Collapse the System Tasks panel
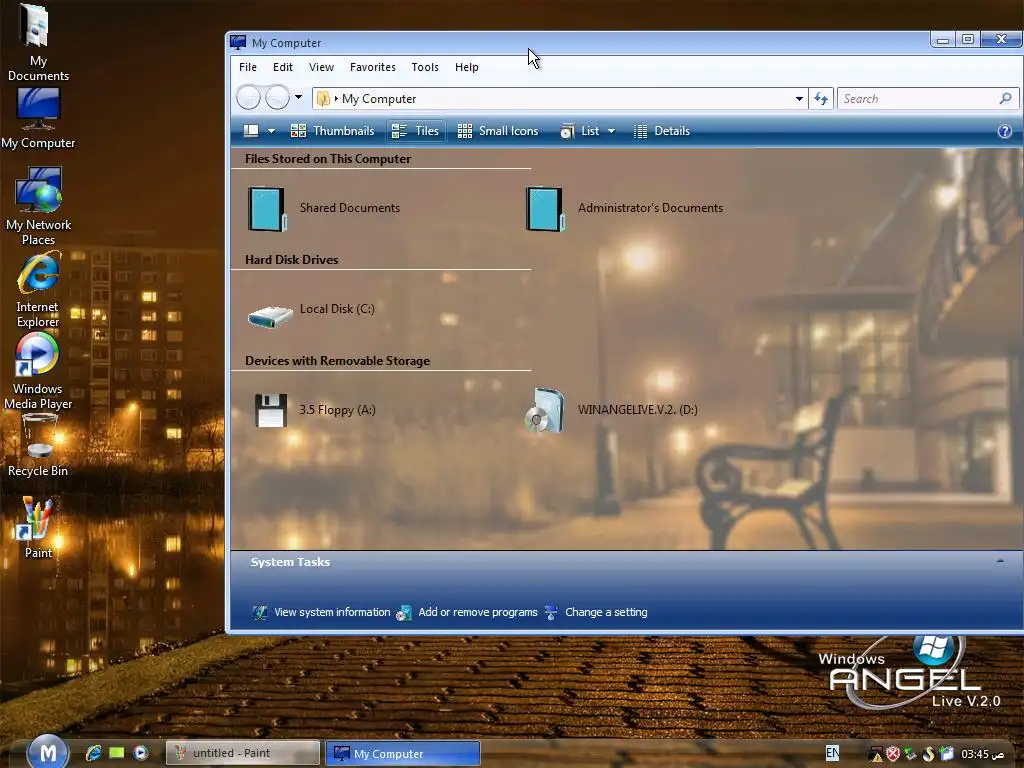Image resolution: width=1024 pixels, height=768 pixels. click(x=1000, y=562)
